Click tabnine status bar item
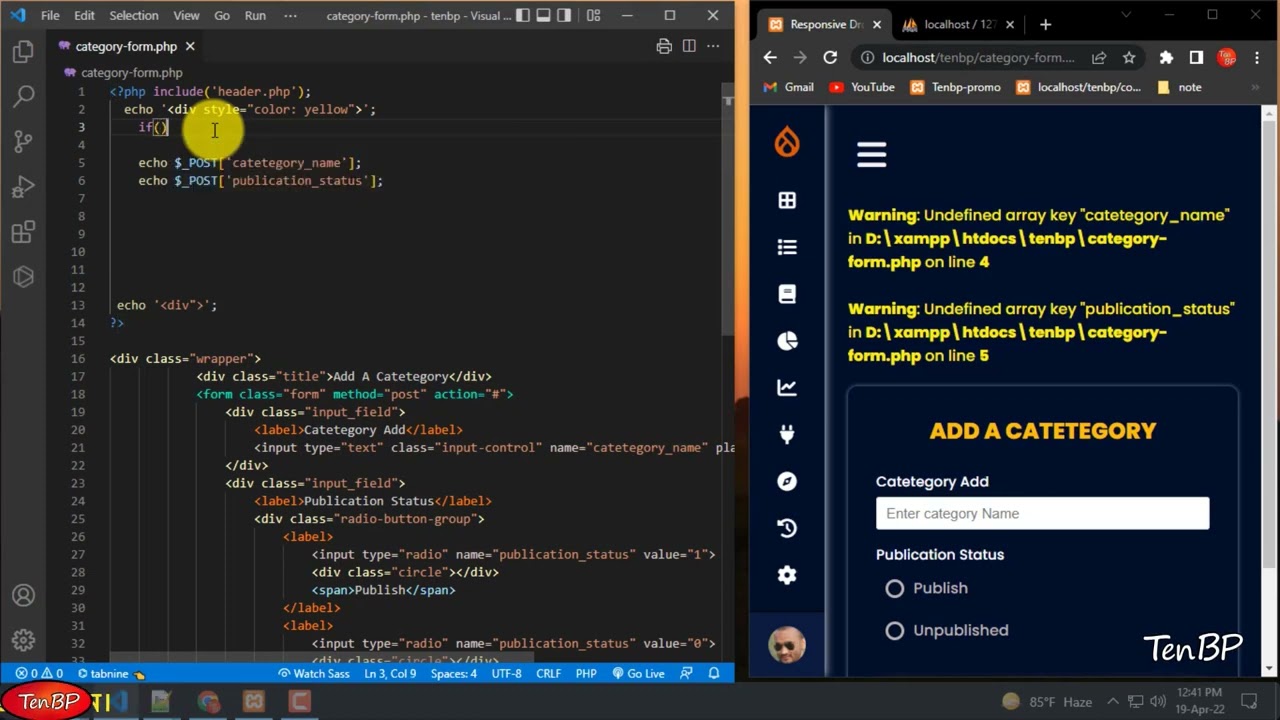Viewport: 1280px width, 720px height. 111,674
